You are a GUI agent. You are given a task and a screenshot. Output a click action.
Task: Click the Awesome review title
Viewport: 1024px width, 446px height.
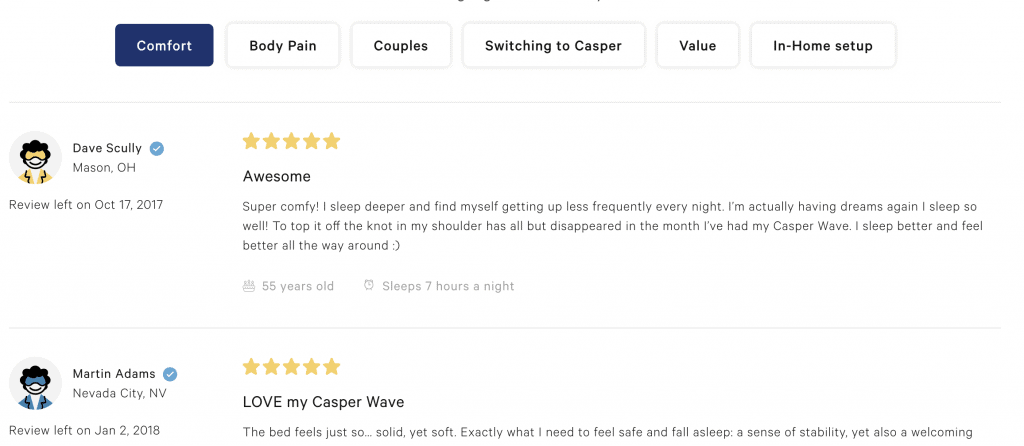(x=277, y=177)
